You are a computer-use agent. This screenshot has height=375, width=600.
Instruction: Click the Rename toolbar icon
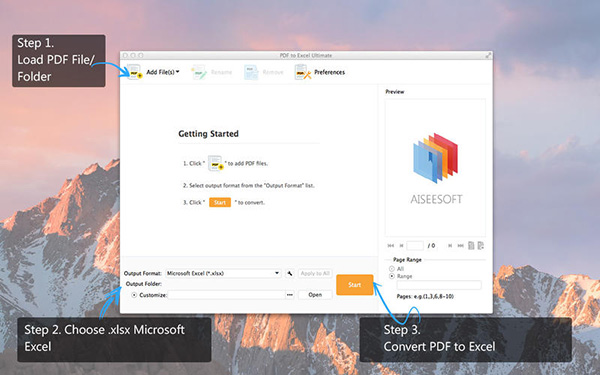[x=199, y=72]
